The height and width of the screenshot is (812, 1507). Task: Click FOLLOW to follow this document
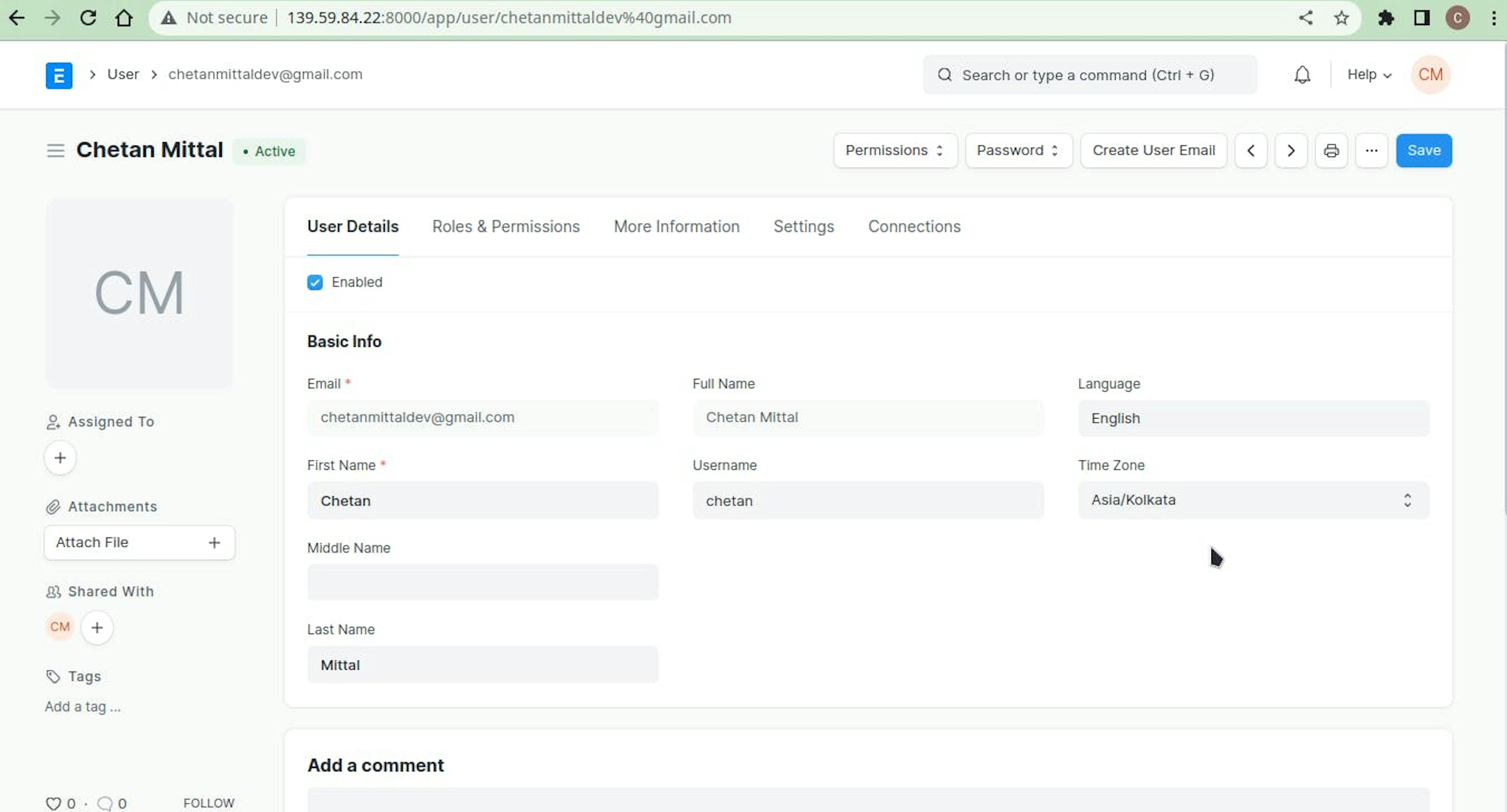coord(208,803)
